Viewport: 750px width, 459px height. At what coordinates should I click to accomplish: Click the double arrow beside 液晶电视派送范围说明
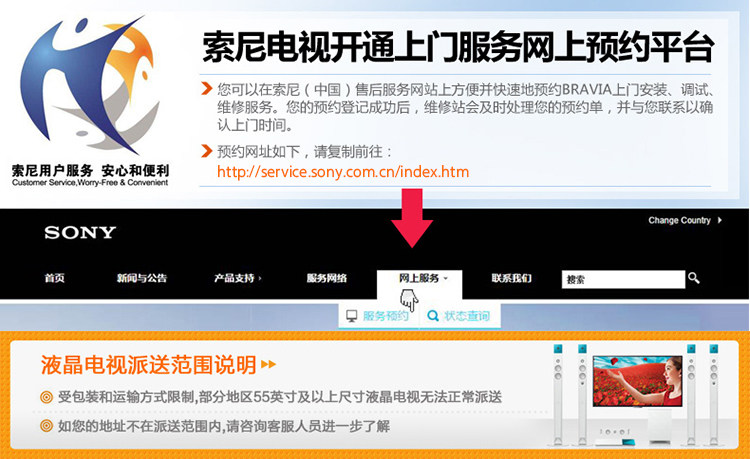pos(269,365)
